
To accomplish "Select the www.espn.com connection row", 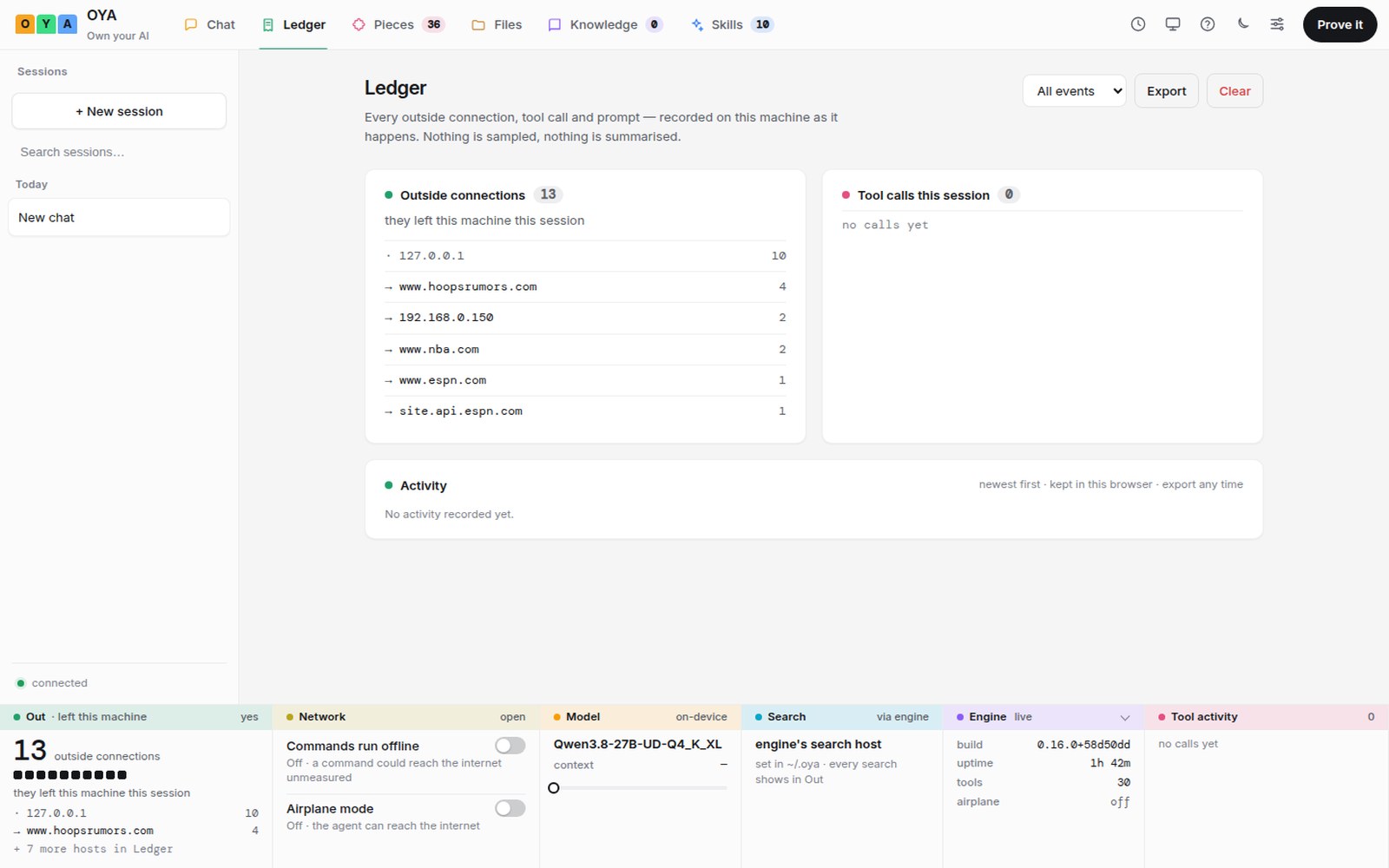I will pos(585,380).
